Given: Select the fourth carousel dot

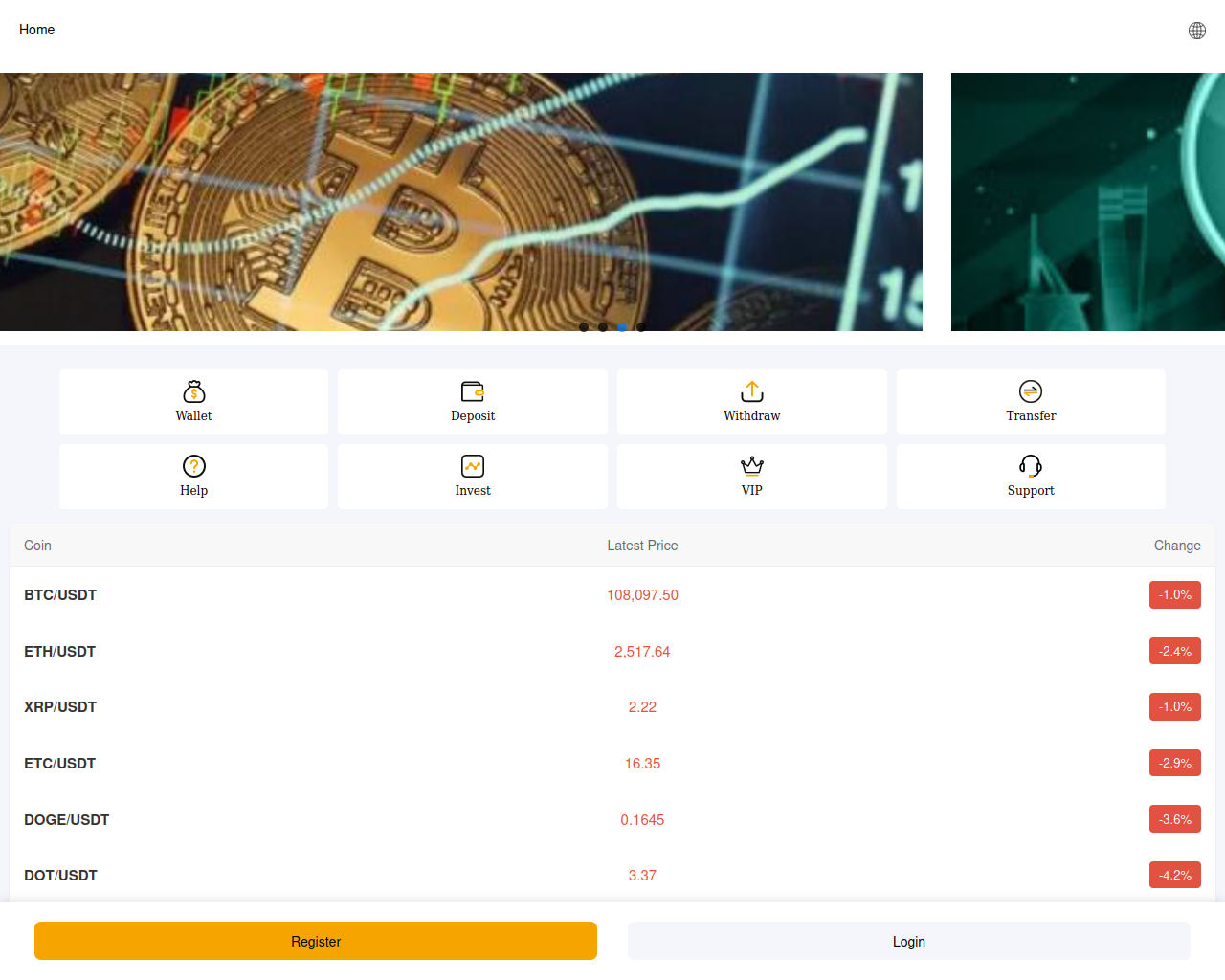Looking at the screenshot, I should [641, 327].
